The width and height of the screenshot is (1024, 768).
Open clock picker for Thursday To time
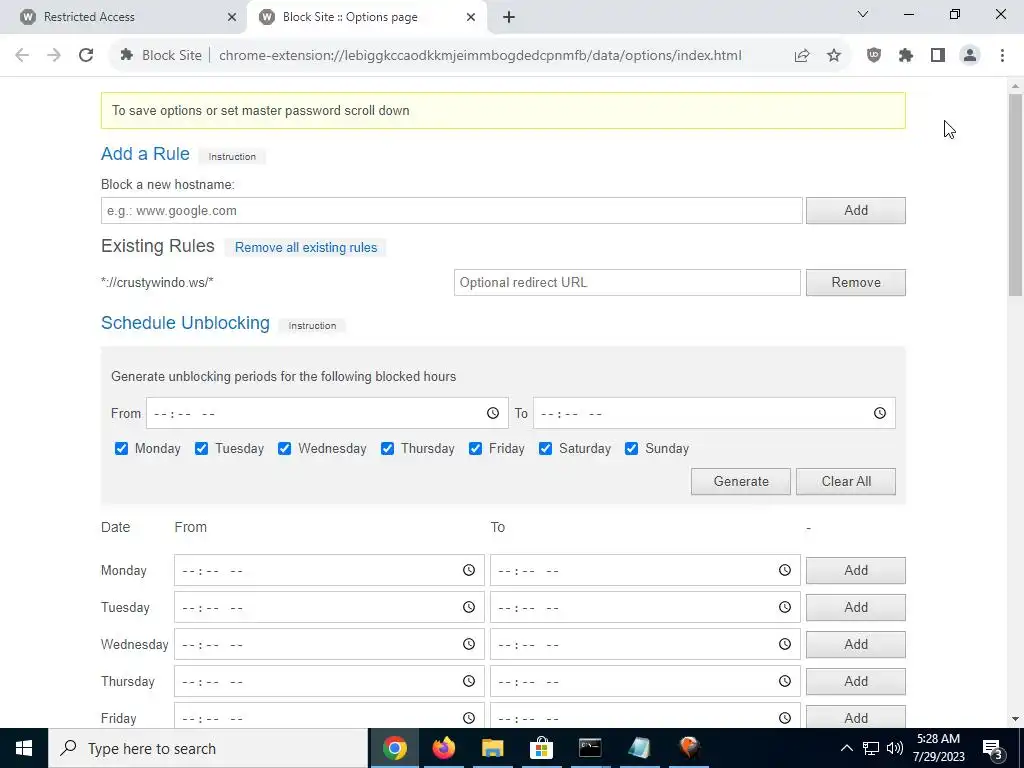tap(785, 681)
